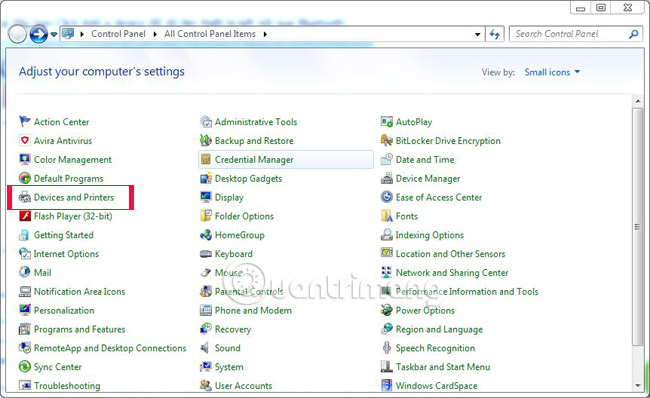Click the Sound speaker icon
This screenshot has height=398, width=650.
pyautogui.click(x=205, y=348)
